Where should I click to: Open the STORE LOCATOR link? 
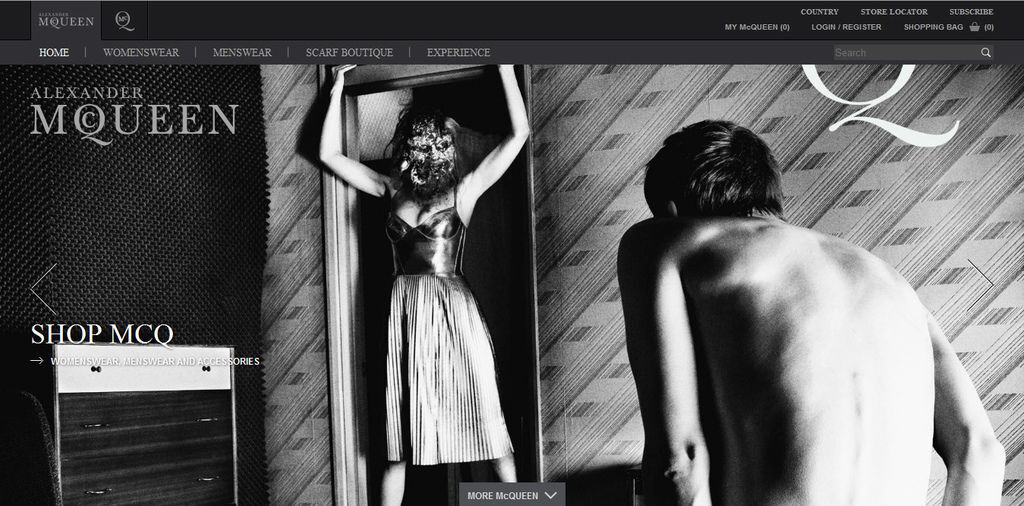(894, 12)
